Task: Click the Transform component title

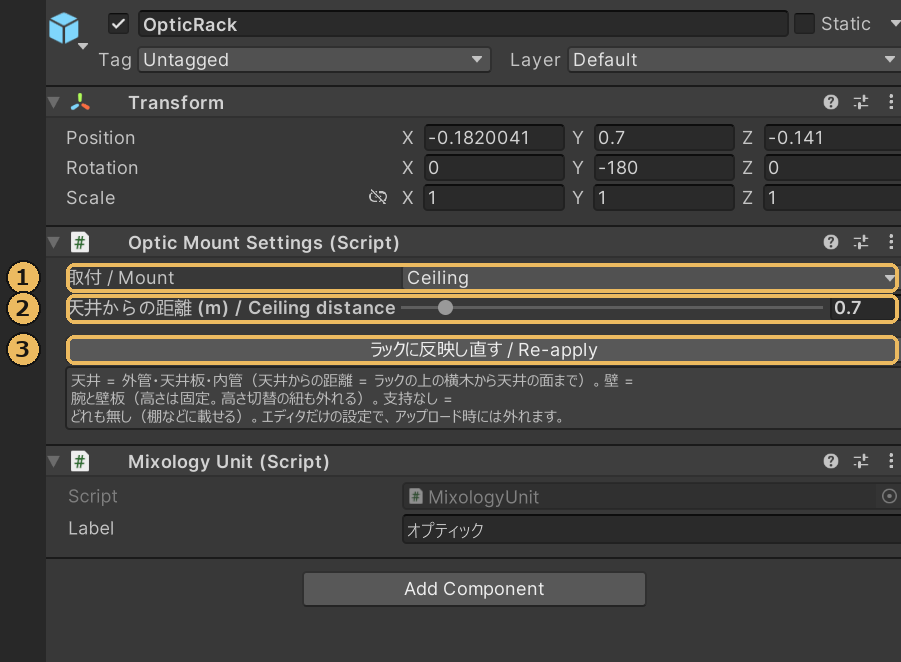Action: click(x=176, y=103)
